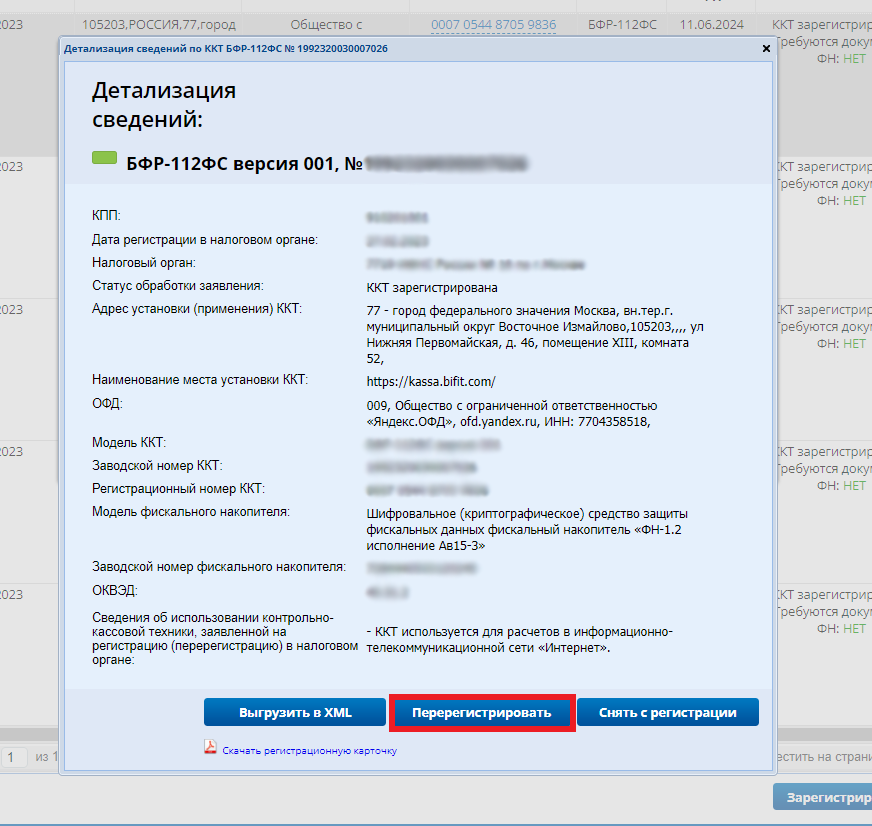Screen dimensions: 872x826
Task: Click background cell 105203,РОССИЯ,77,город
Action: tap(159, 25)
